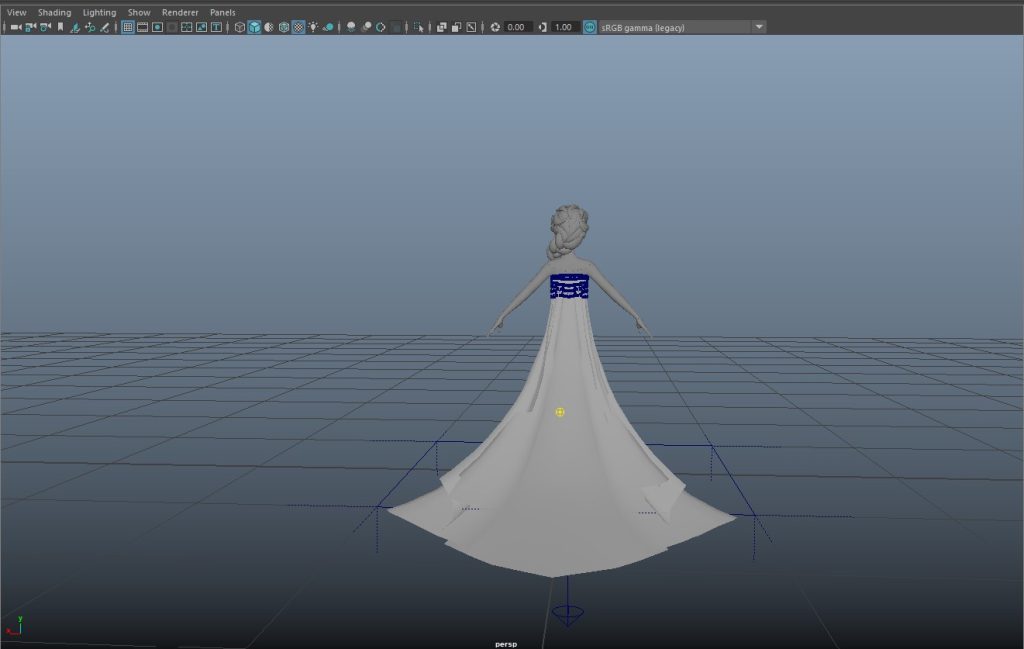
Task: Select the yellow pivot marker on dress
Action: point(560,412)
